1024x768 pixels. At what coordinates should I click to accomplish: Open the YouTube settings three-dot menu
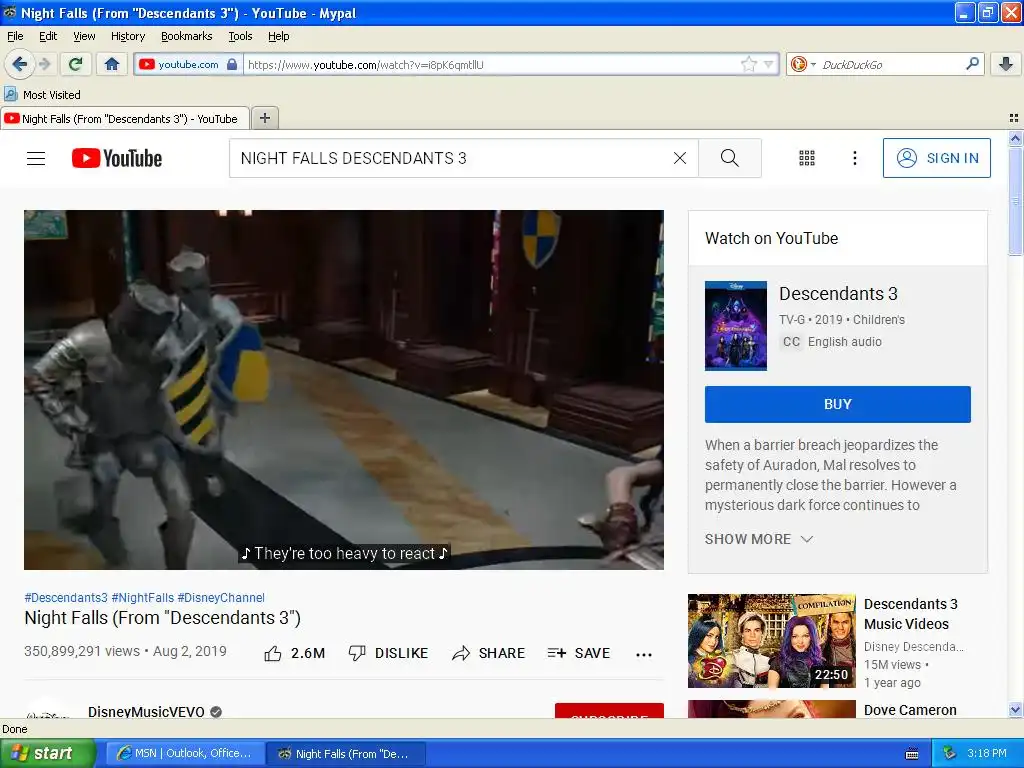(x=855, y=158)
